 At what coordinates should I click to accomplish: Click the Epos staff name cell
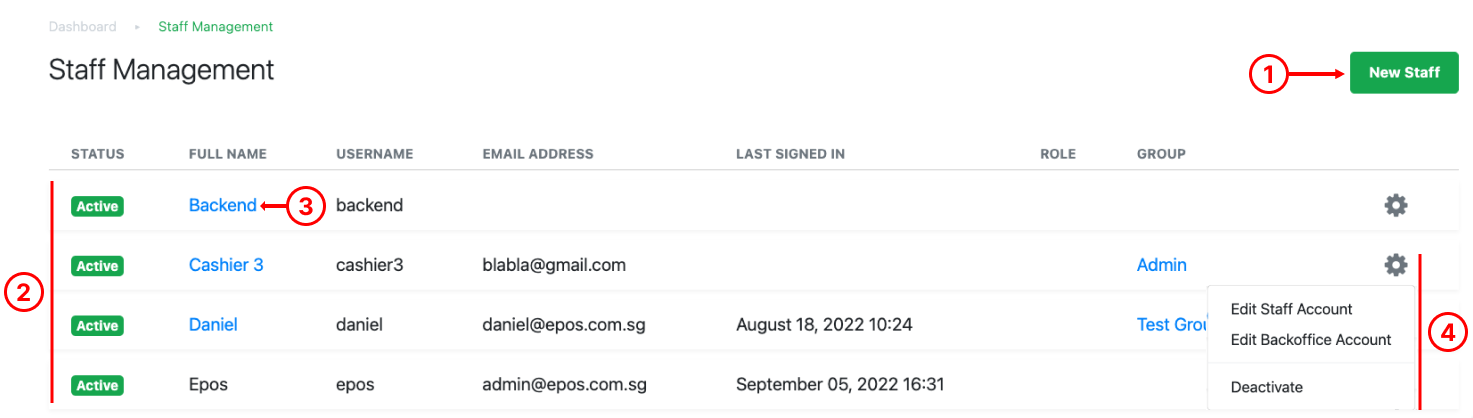point(208,385)
